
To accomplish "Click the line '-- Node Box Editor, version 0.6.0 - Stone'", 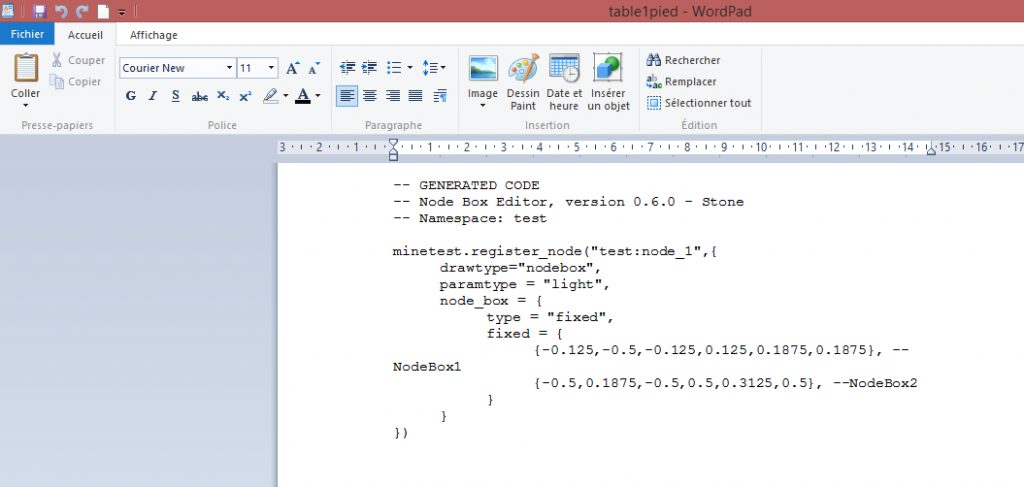I will point(568,202).
